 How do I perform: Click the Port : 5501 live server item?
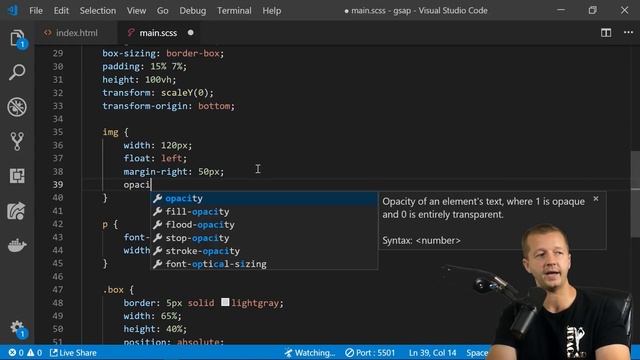(x=370, y=353)
